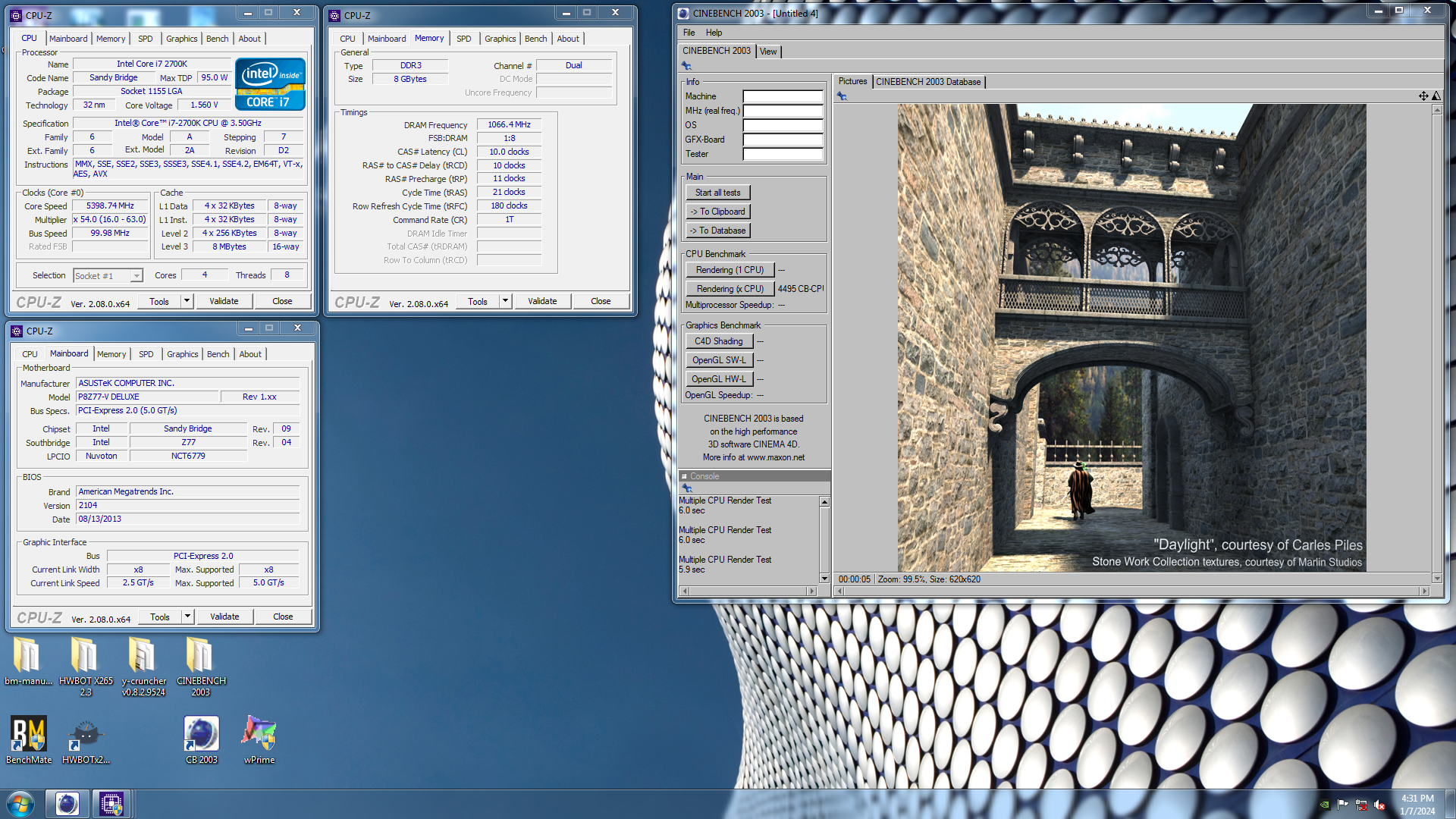
Task: Open the File menu in CINEBENCH
Action: pos(689,33)
